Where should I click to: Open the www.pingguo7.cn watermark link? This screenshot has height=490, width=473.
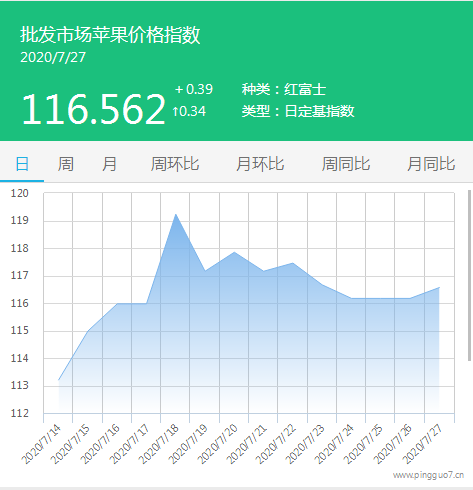[x=428, y=475]
